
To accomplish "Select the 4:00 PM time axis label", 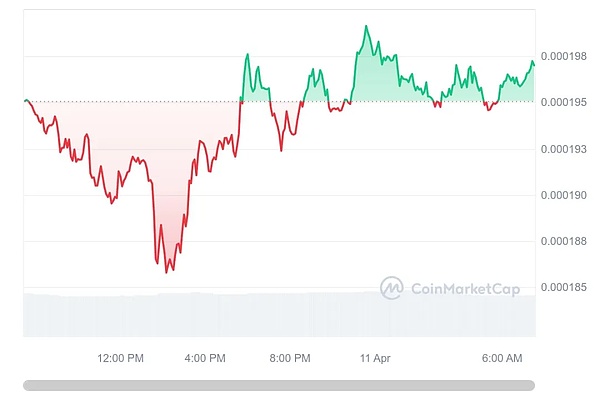I will coord(205,358).
